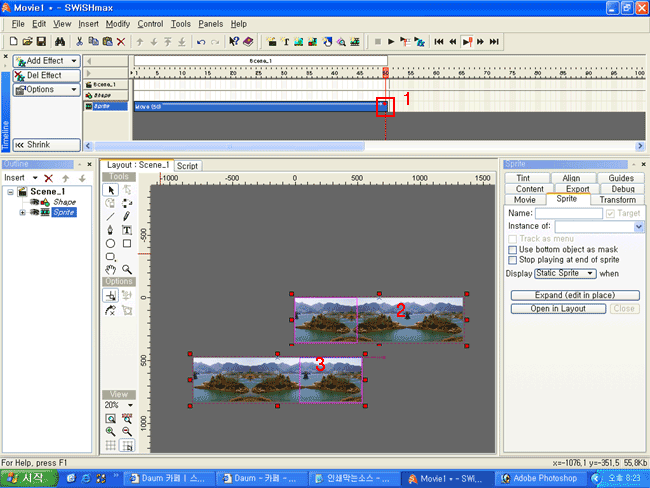Select the Zoom magnifier tool

[x=127, y=269]
